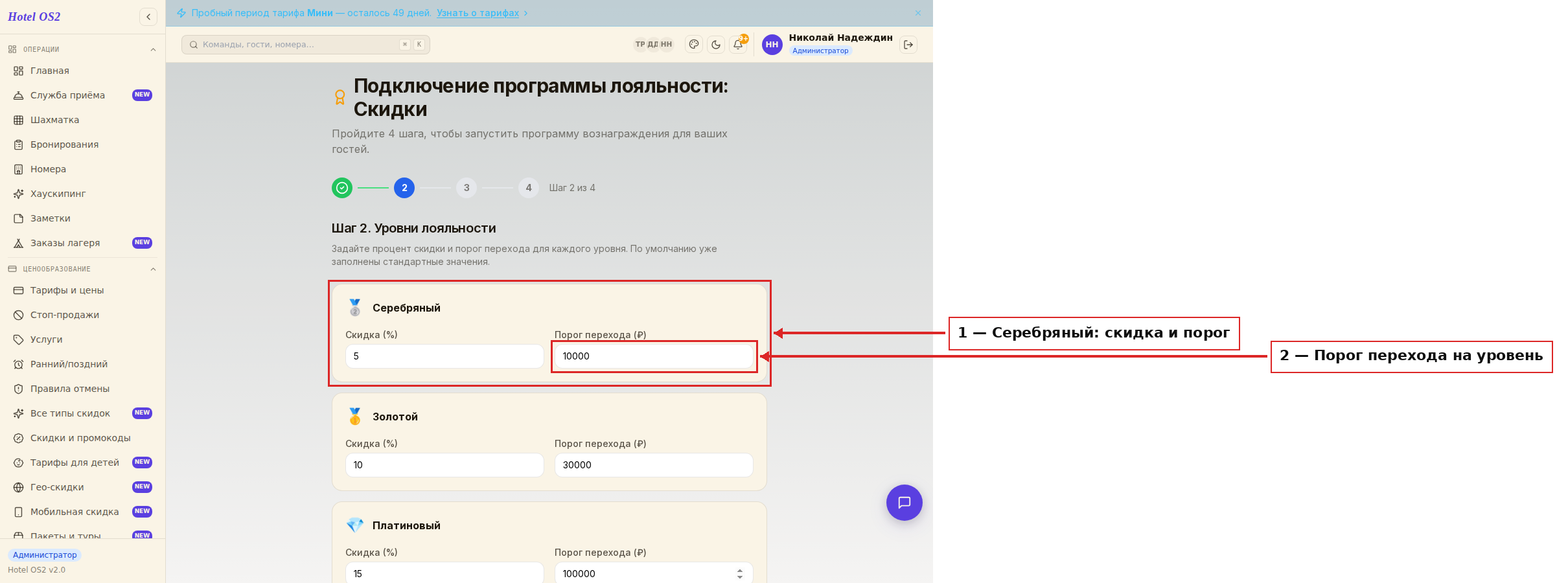Click the Услуги tag icon

click(19, 339)
